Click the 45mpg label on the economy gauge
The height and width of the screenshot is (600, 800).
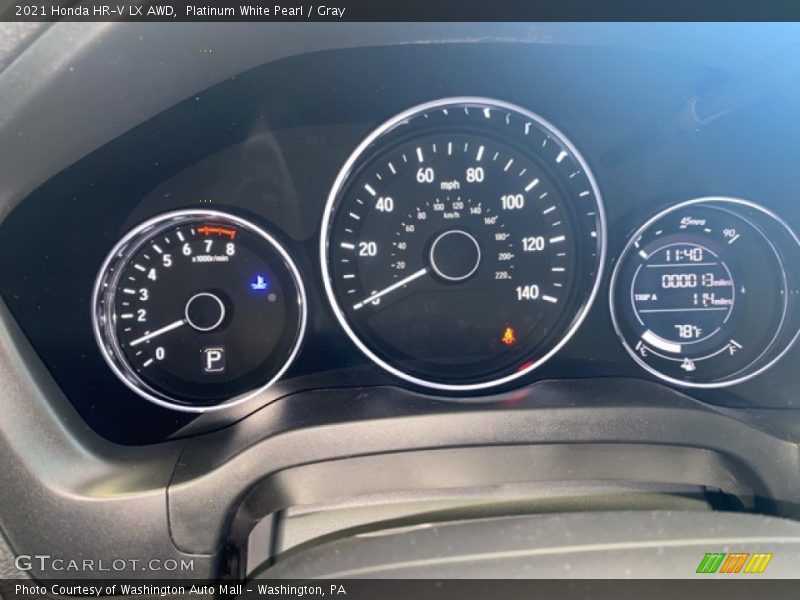coord(692,222)
